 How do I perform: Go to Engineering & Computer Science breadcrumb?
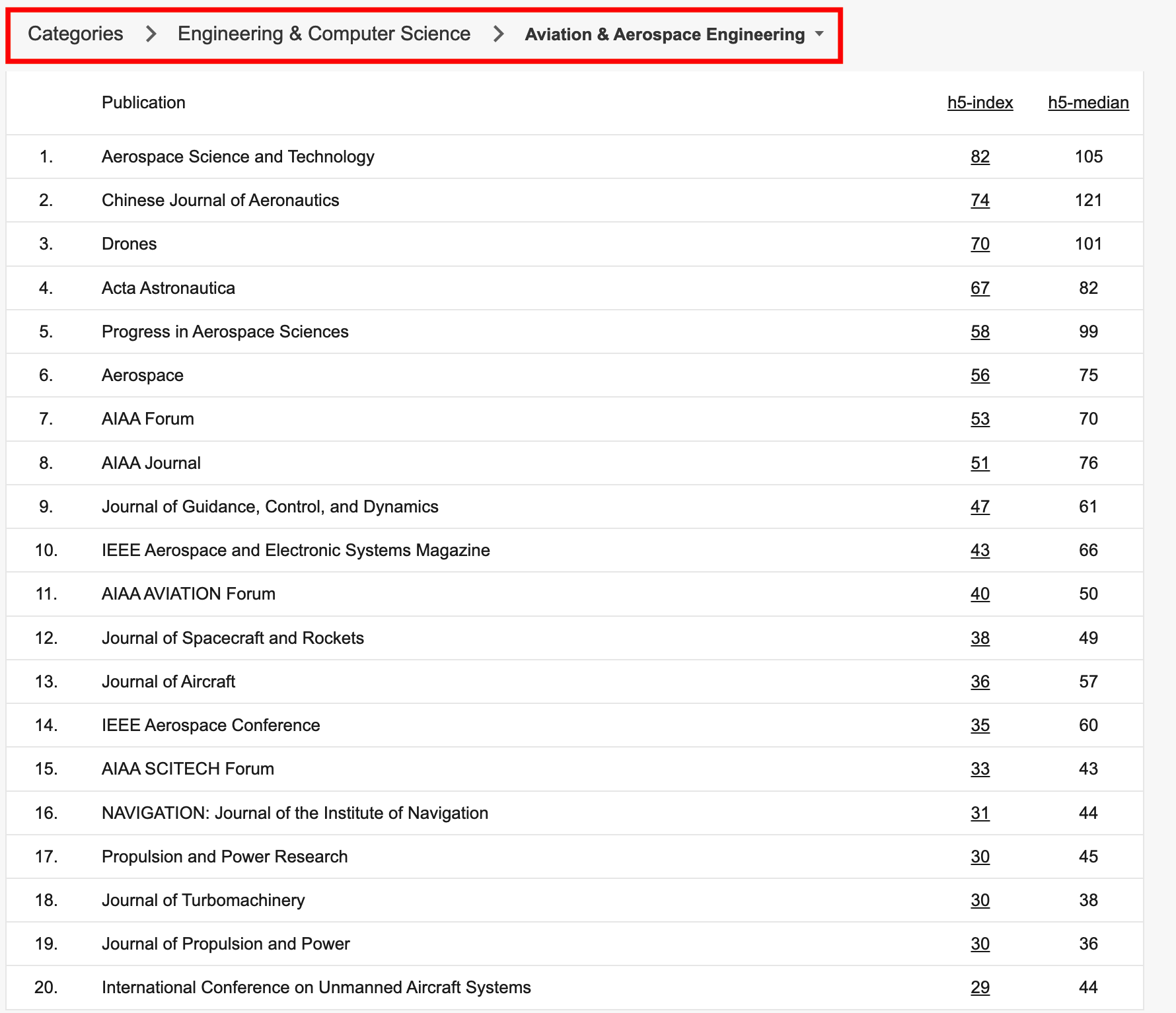point(324,34)
